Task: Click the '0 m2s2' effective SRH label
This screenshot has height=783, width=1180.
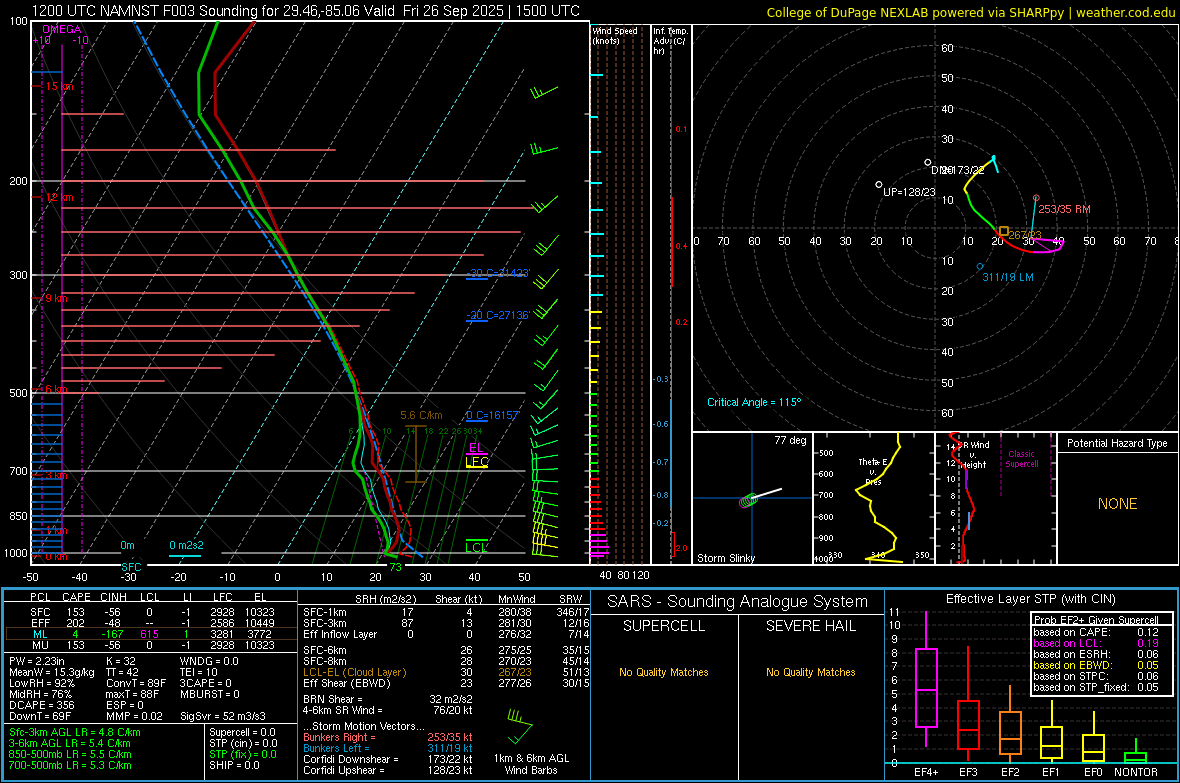Action: 186,545
